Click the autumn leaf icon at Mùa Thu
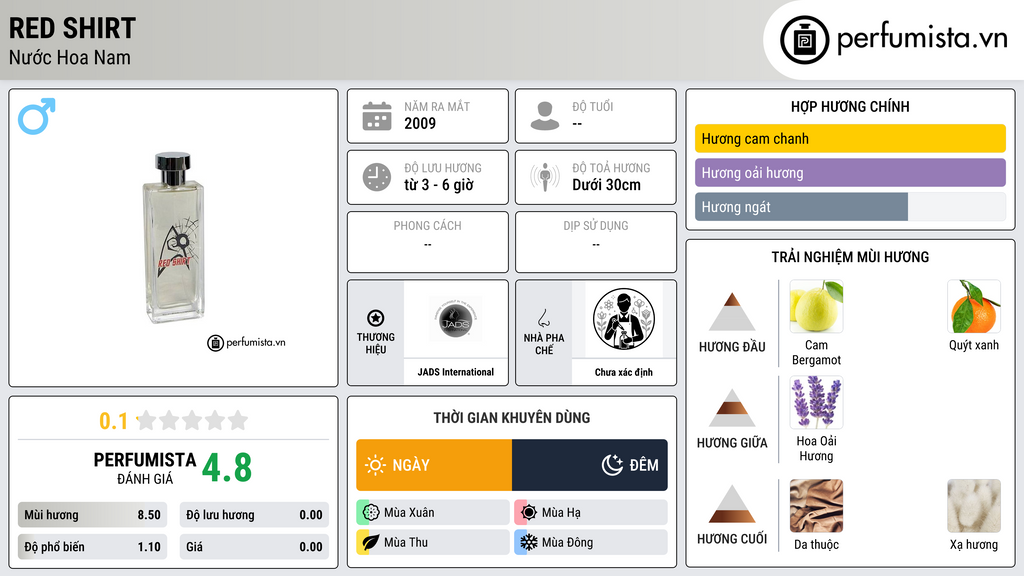The image size is (1024, 576). 371,542
